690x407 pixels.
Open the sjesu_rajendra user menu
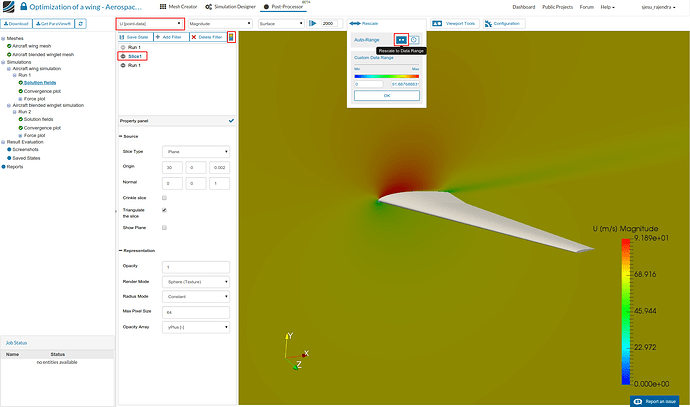click(658, 7)
